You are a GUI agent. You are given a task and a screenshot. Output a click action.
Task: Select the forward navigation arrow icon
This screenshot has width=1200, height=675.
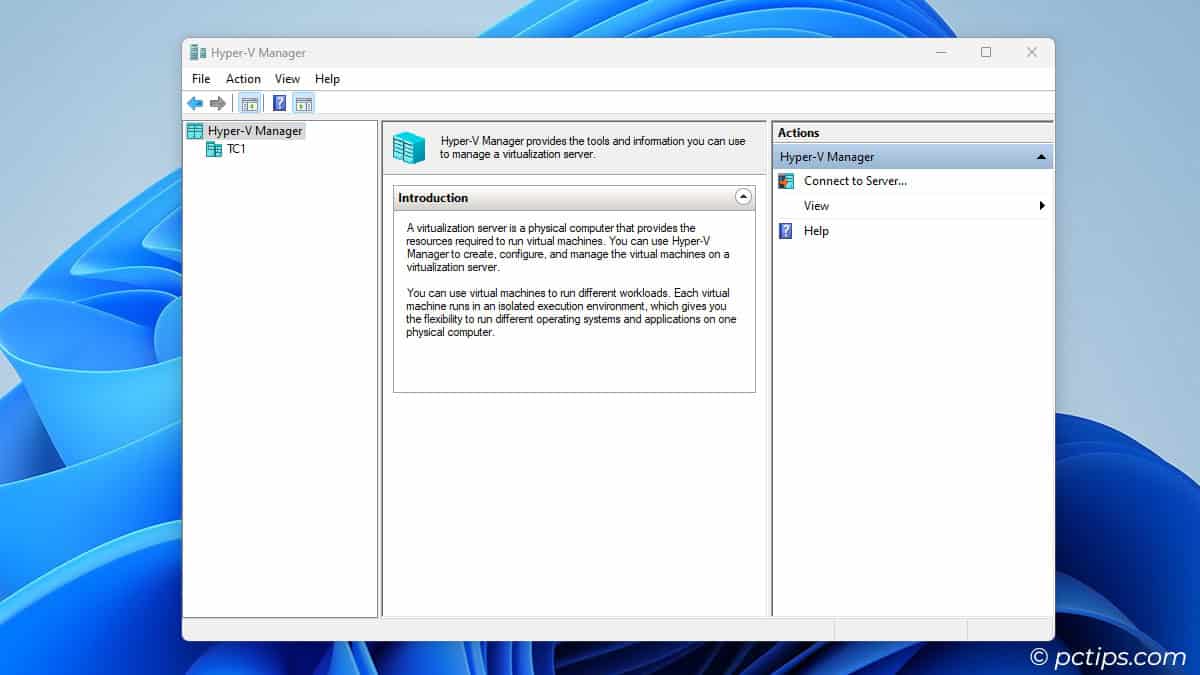click(x=218, y=103)
